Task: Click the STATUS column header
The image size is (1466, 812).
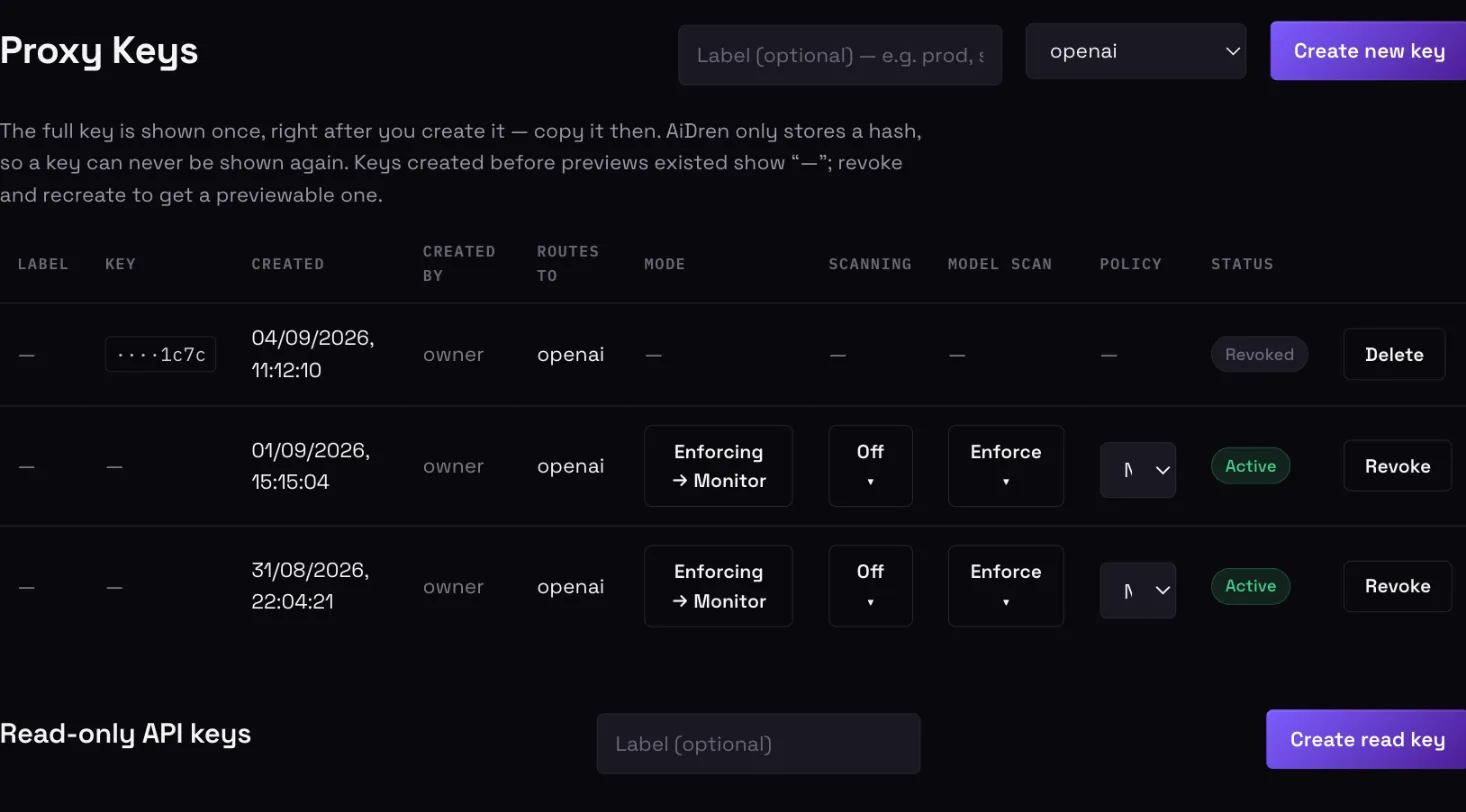Action: [1242, 264]
